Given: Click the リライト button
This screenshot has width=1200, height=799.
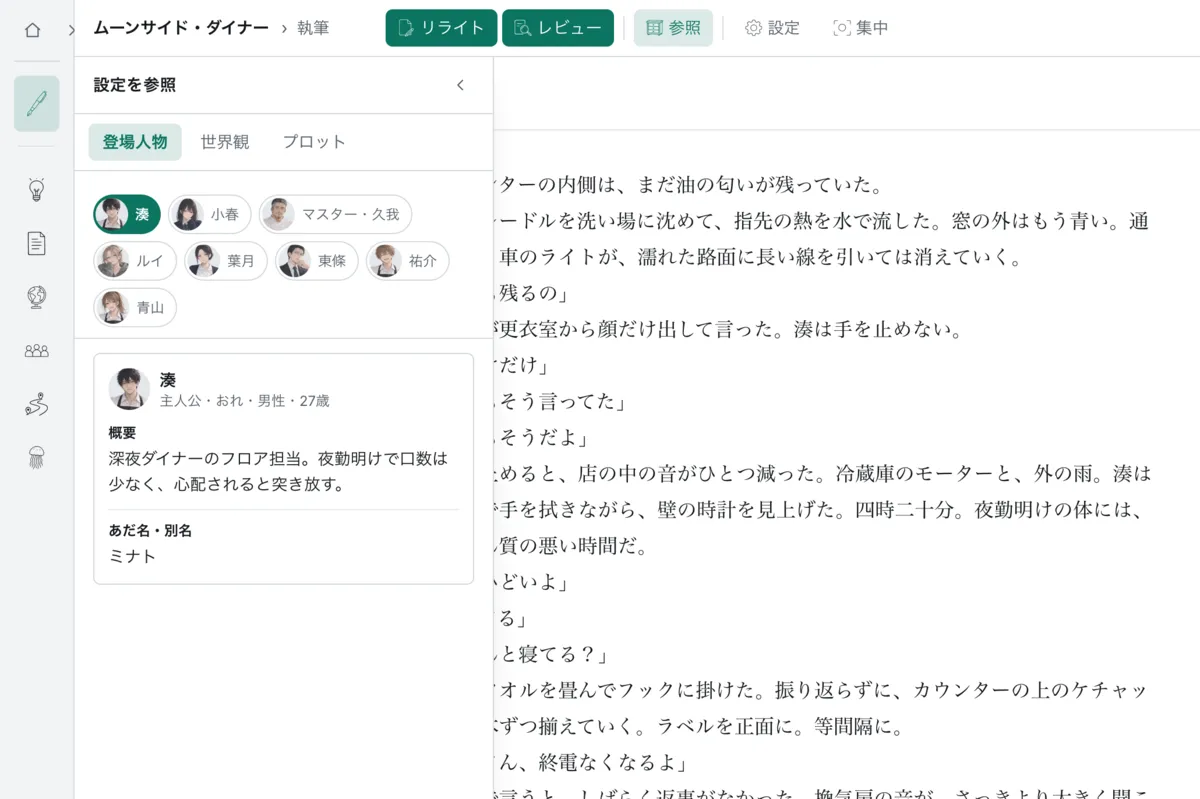Looking at the screenshot, I should [441, 28].
